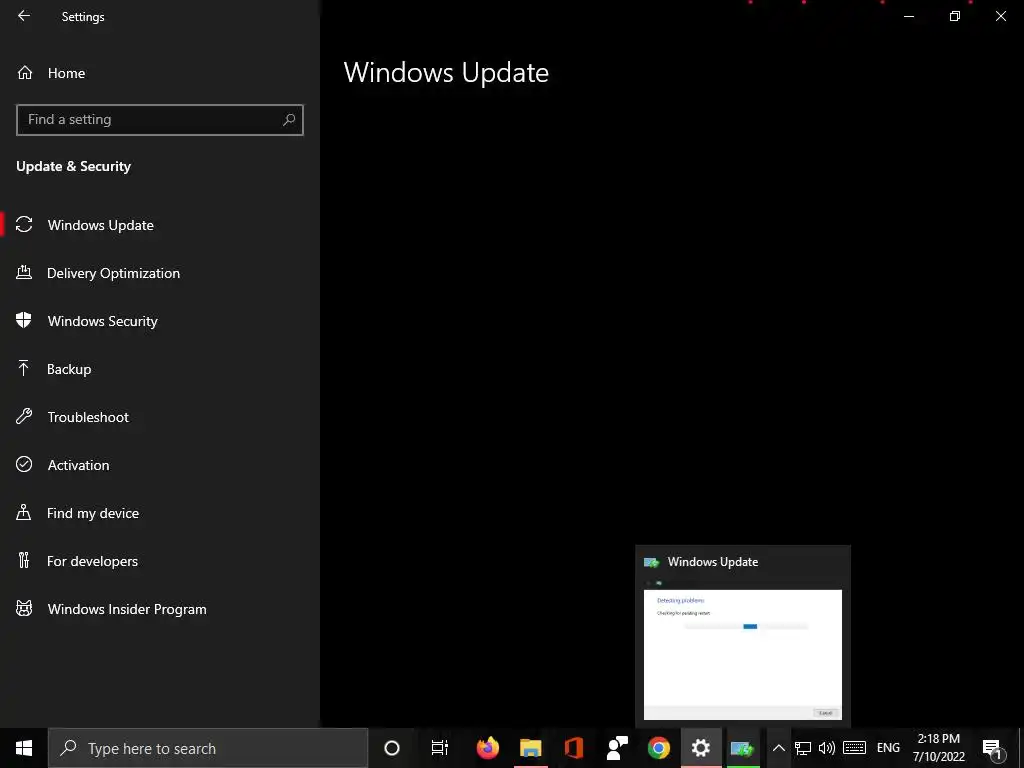This screenshot has height=768, width=1024.
Task: Select Windows Update in the sidebar
Action: 160,225
